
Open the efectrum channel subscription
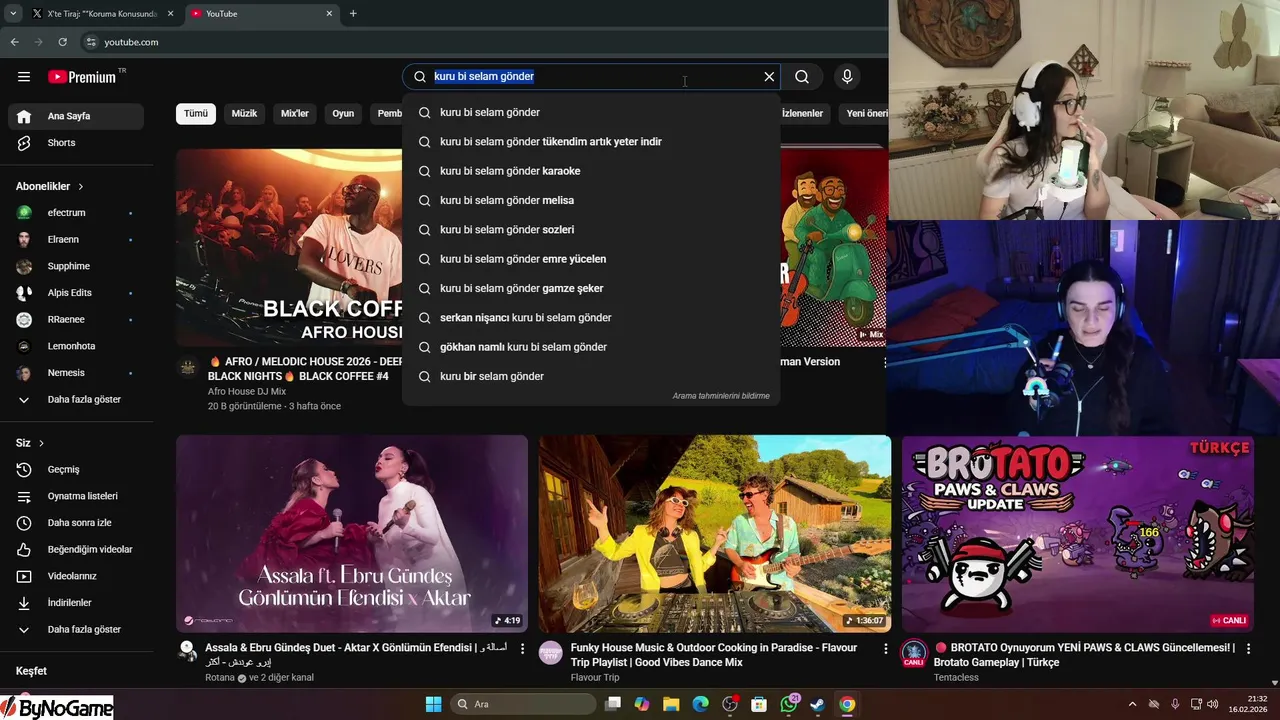(76, 213)
